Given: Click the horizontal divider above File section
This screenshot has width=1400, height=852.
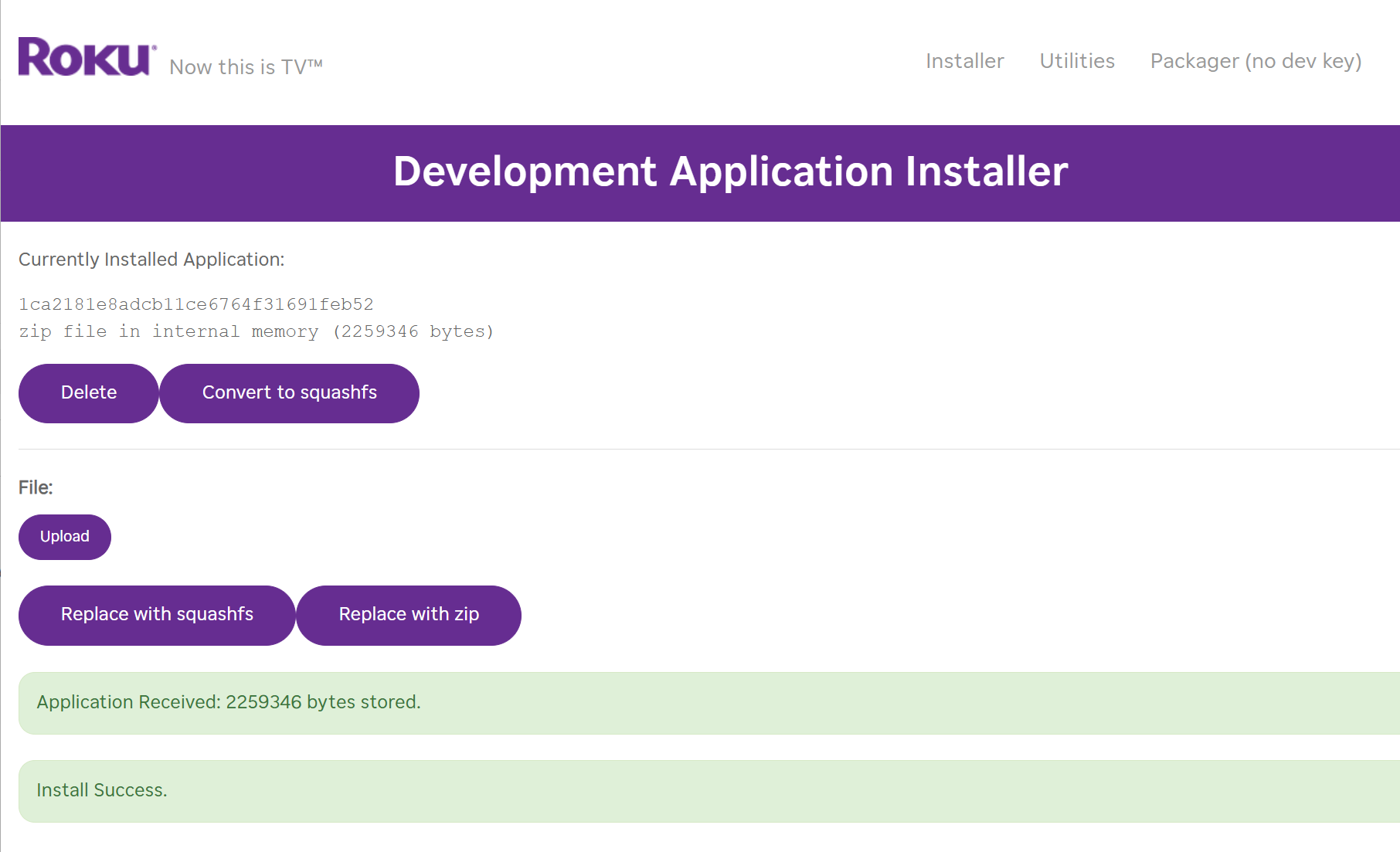Looking at the screenshot, I should pos(695,449).
